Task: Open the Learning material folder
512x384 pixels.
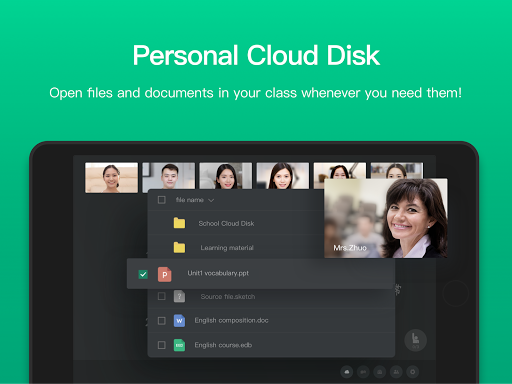Action: (235, 247)
